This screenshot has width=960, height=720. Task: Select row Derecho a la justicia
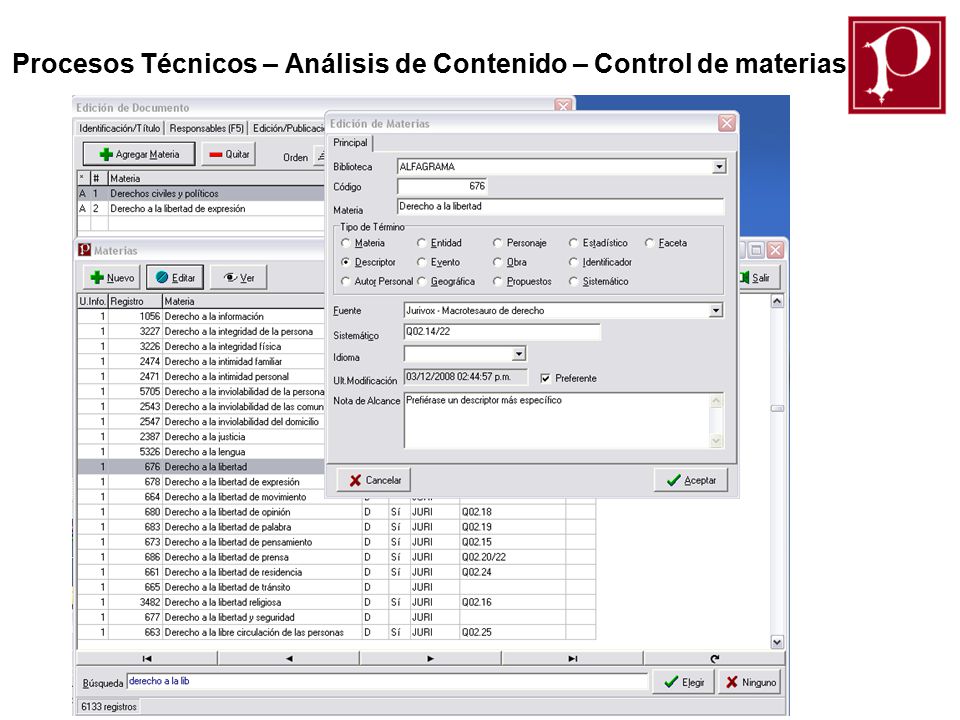point(201,437)
